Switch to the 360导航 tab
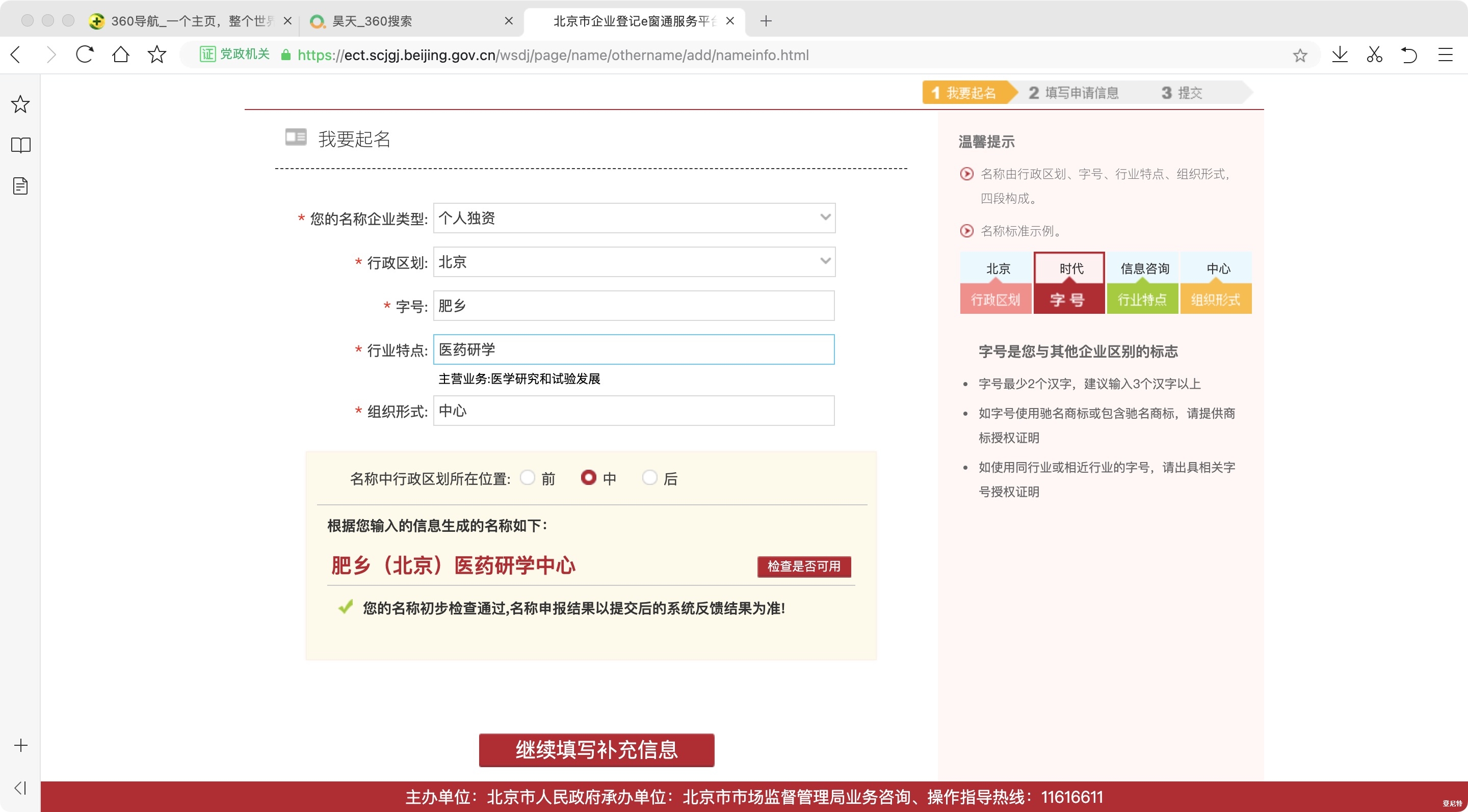 point(191,21)
